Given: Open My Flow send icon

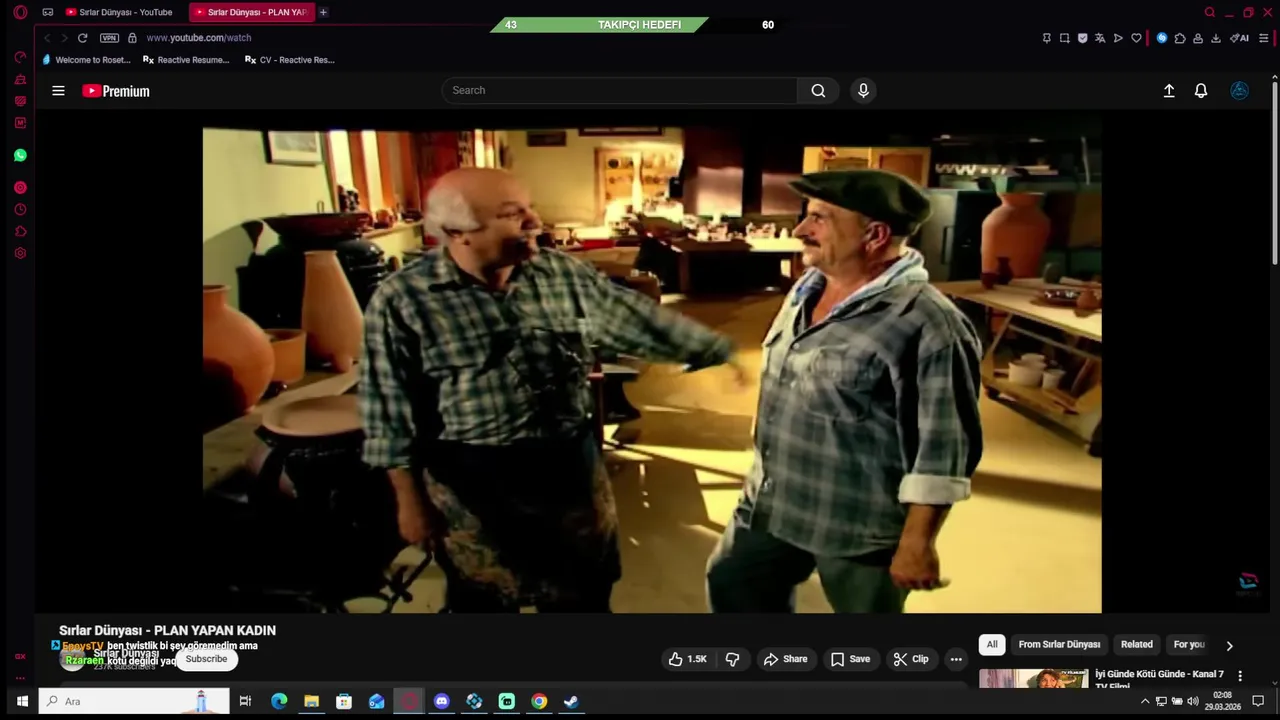Looking at the screenshot, I should pos(1118,38).
